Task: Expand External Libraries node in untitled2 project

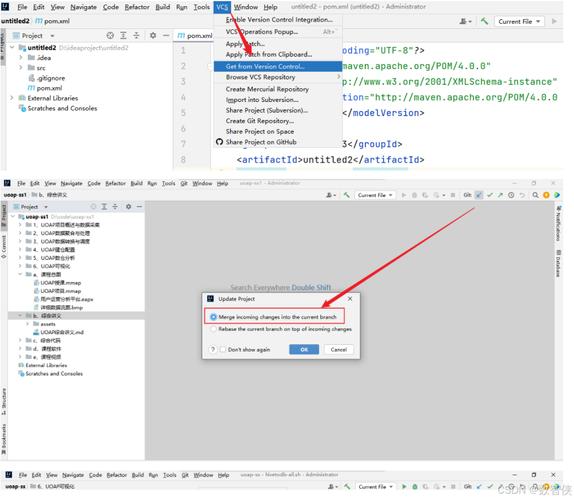Action: [12, 98]
